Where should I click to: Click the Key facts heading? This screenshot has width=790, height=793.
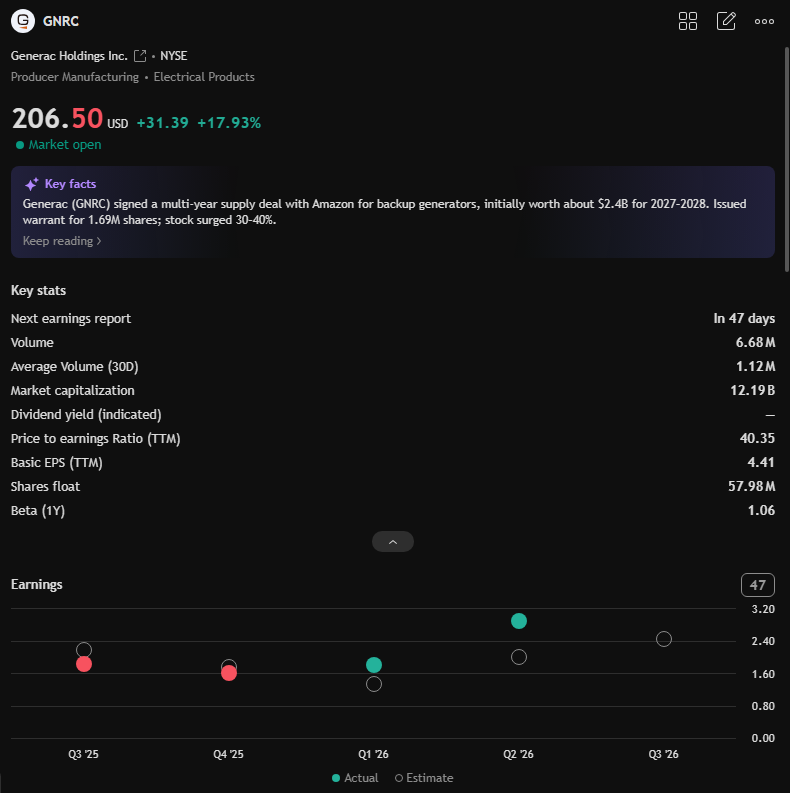coord(70,184)
